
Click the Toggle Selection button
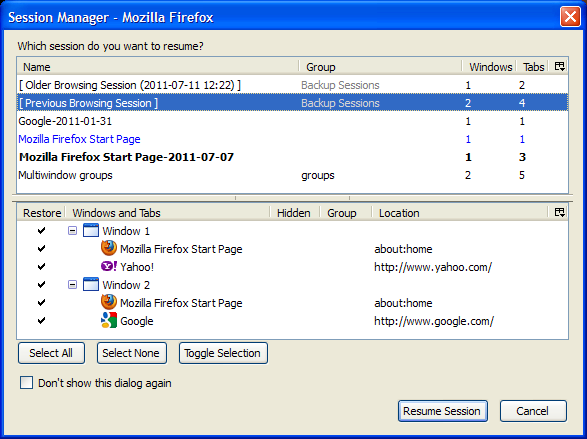223,353
